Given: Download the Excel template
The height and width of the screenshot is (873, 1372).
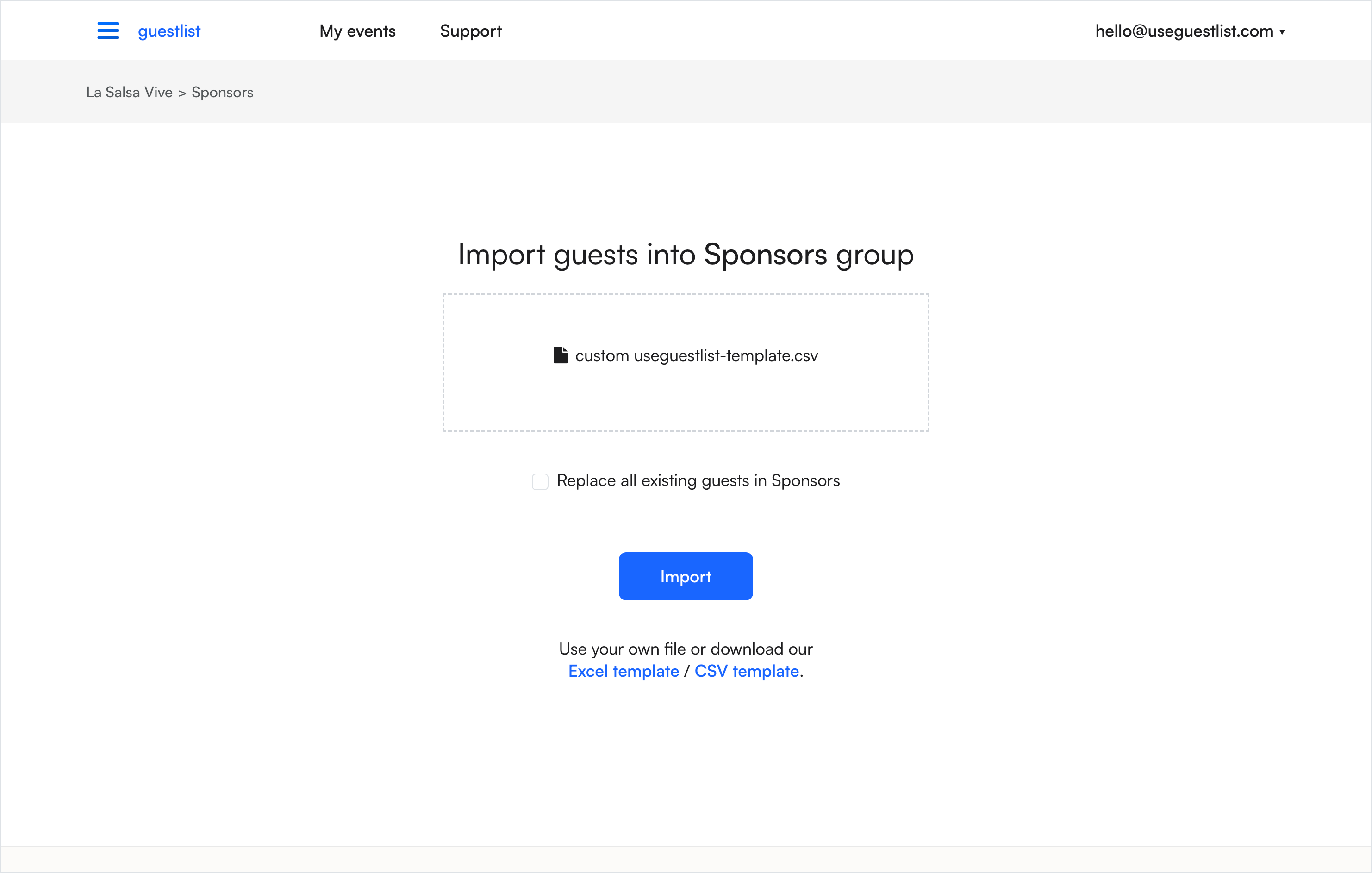Looking at the screenshot, I should pyautogui.click(x=624, y=671).
